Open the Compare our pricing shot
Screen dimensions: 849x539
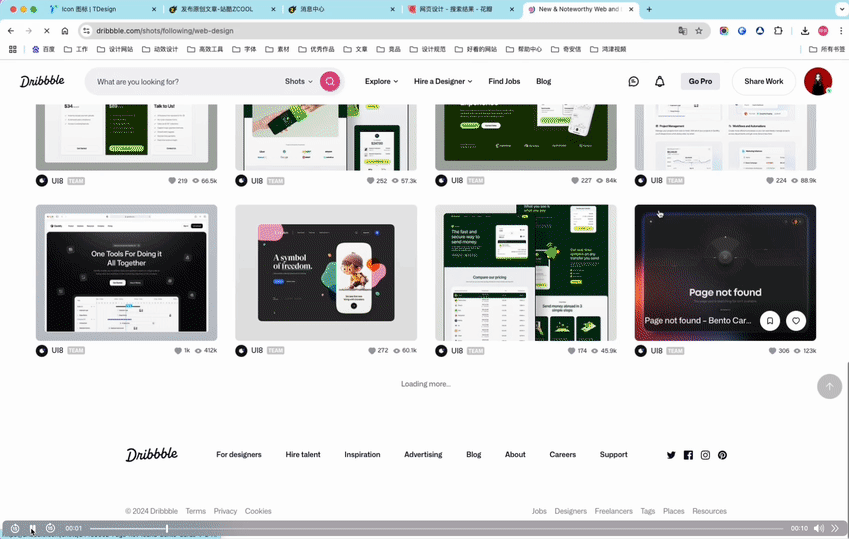(526, 272)
